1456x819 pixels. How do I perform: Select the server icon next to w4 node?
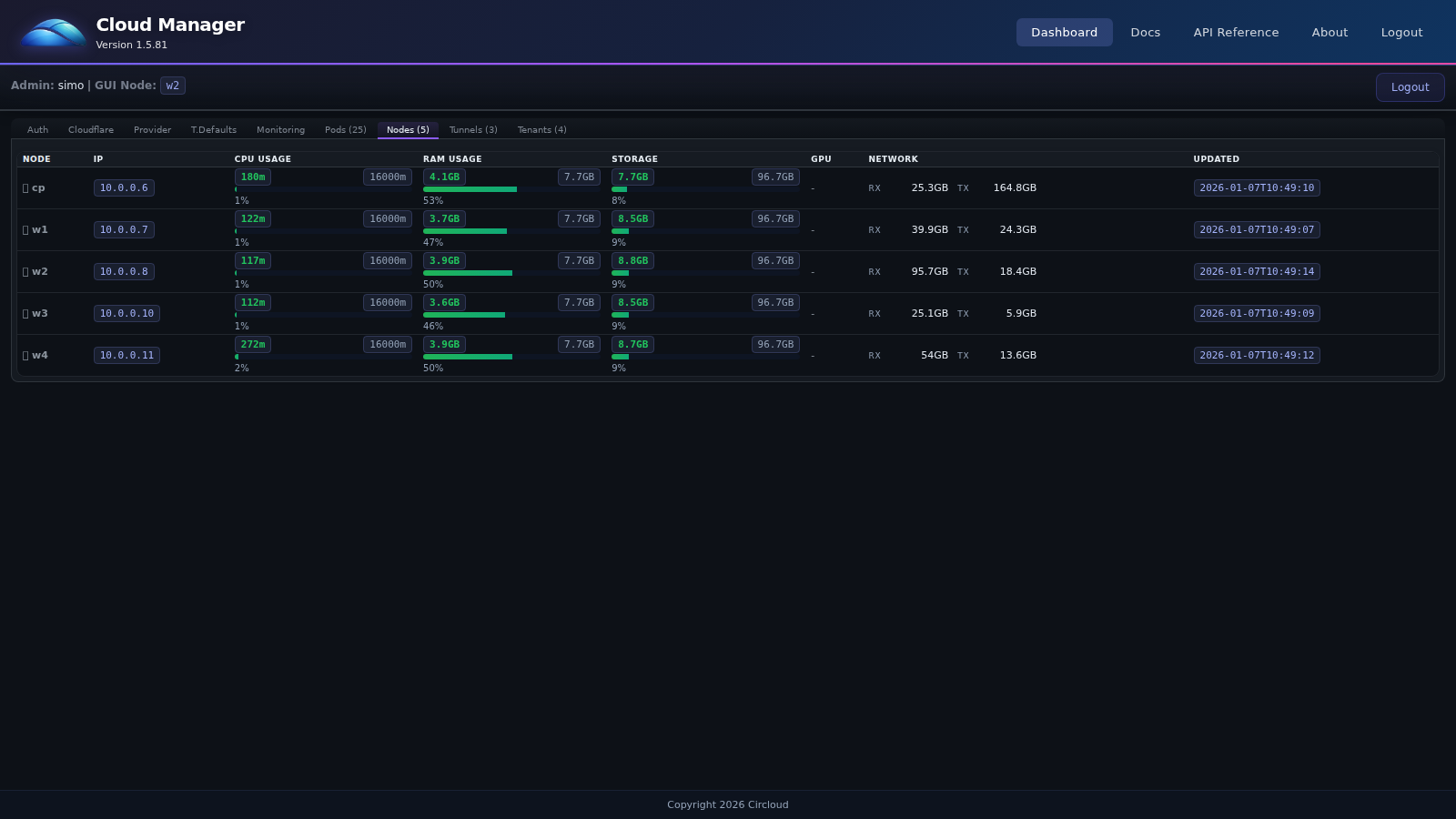(x=25, y=355)
